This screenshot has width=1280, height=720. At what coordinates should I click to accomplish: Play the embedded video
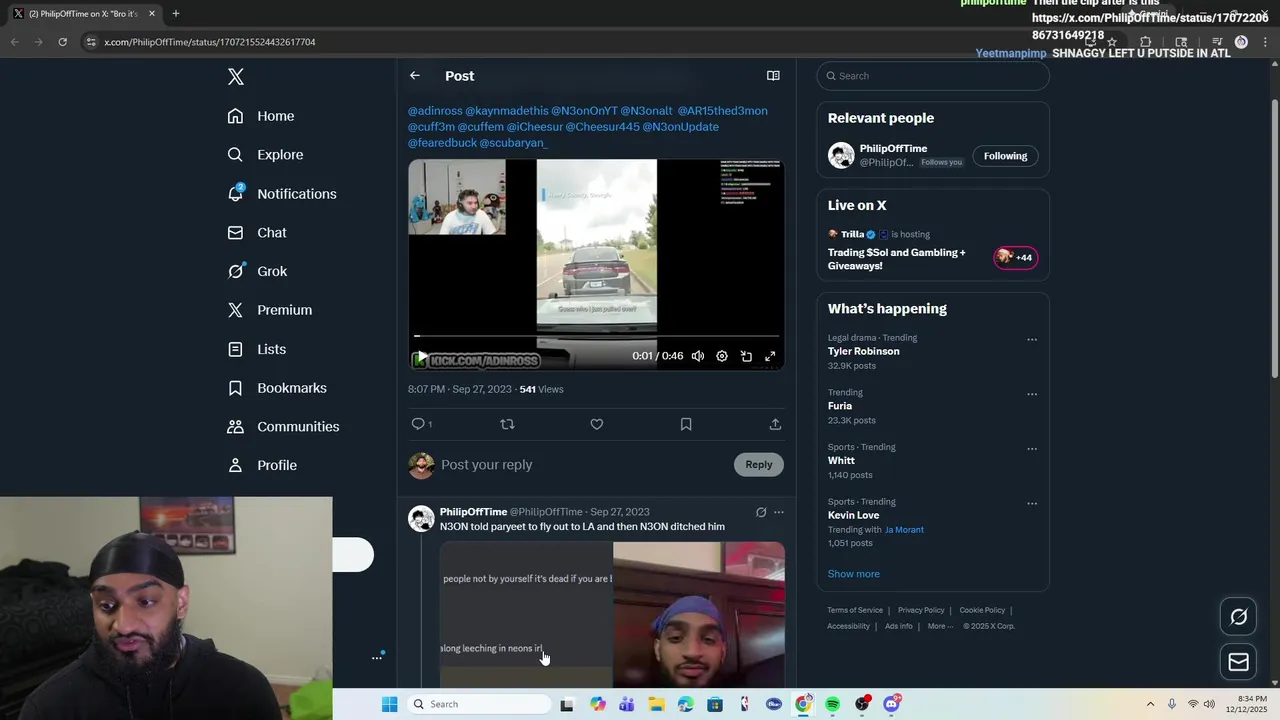coord(422,357)
